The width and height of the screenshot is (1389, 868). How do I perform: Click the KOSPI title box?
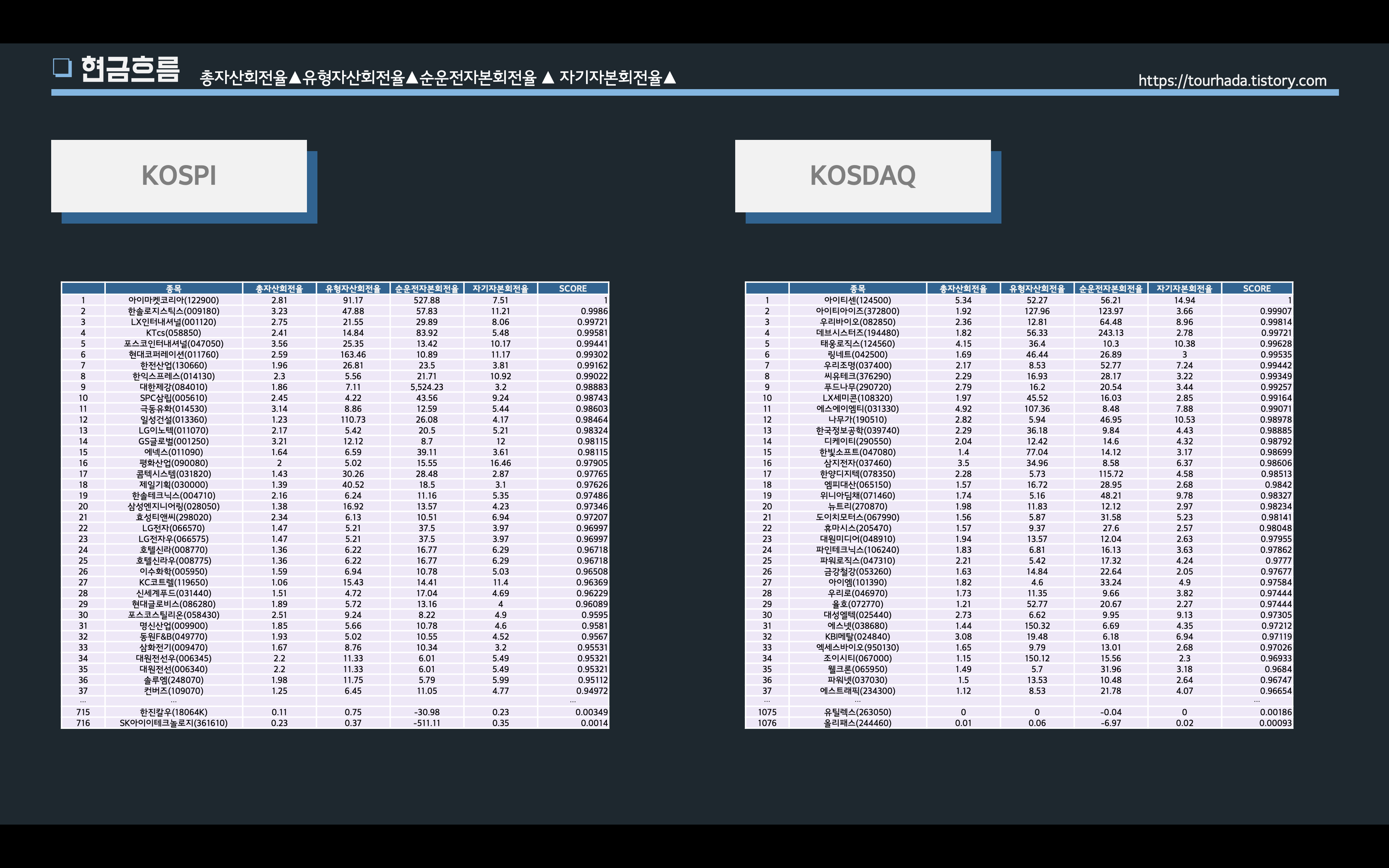tap(179, 176)
